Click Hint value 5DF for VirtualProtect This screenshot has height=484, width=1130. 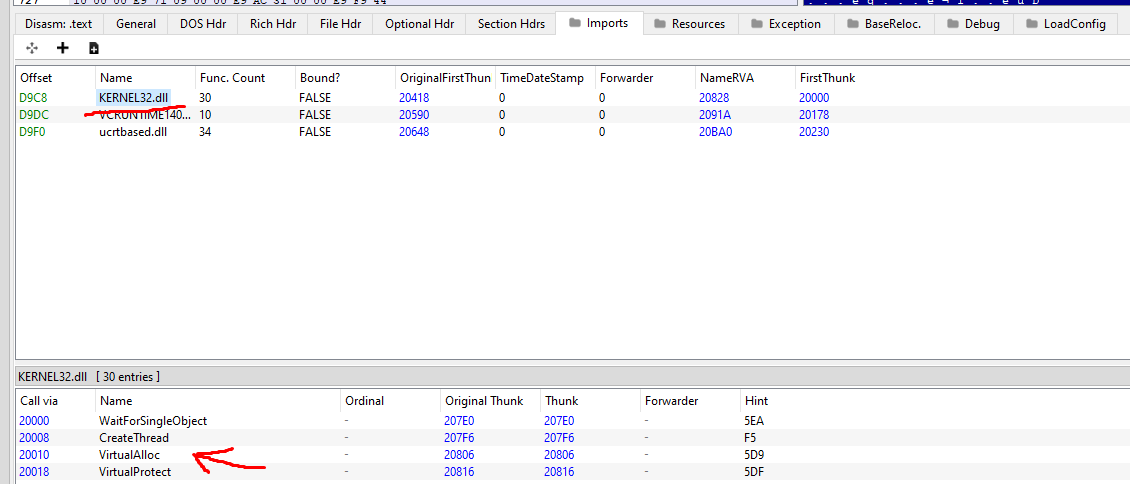754,472
